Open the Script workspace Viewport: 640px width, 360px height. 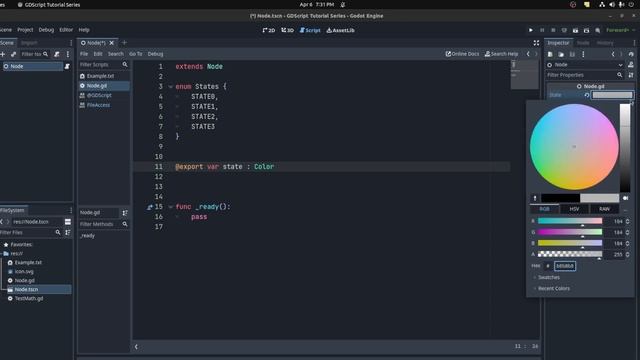pyautogui.click(x=310, y=30)
